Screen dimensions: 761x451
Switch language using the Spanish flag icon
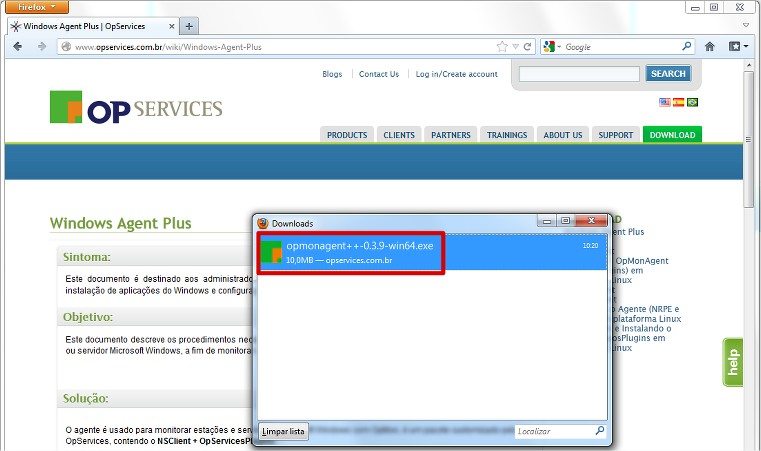click(x=679, y=102)
